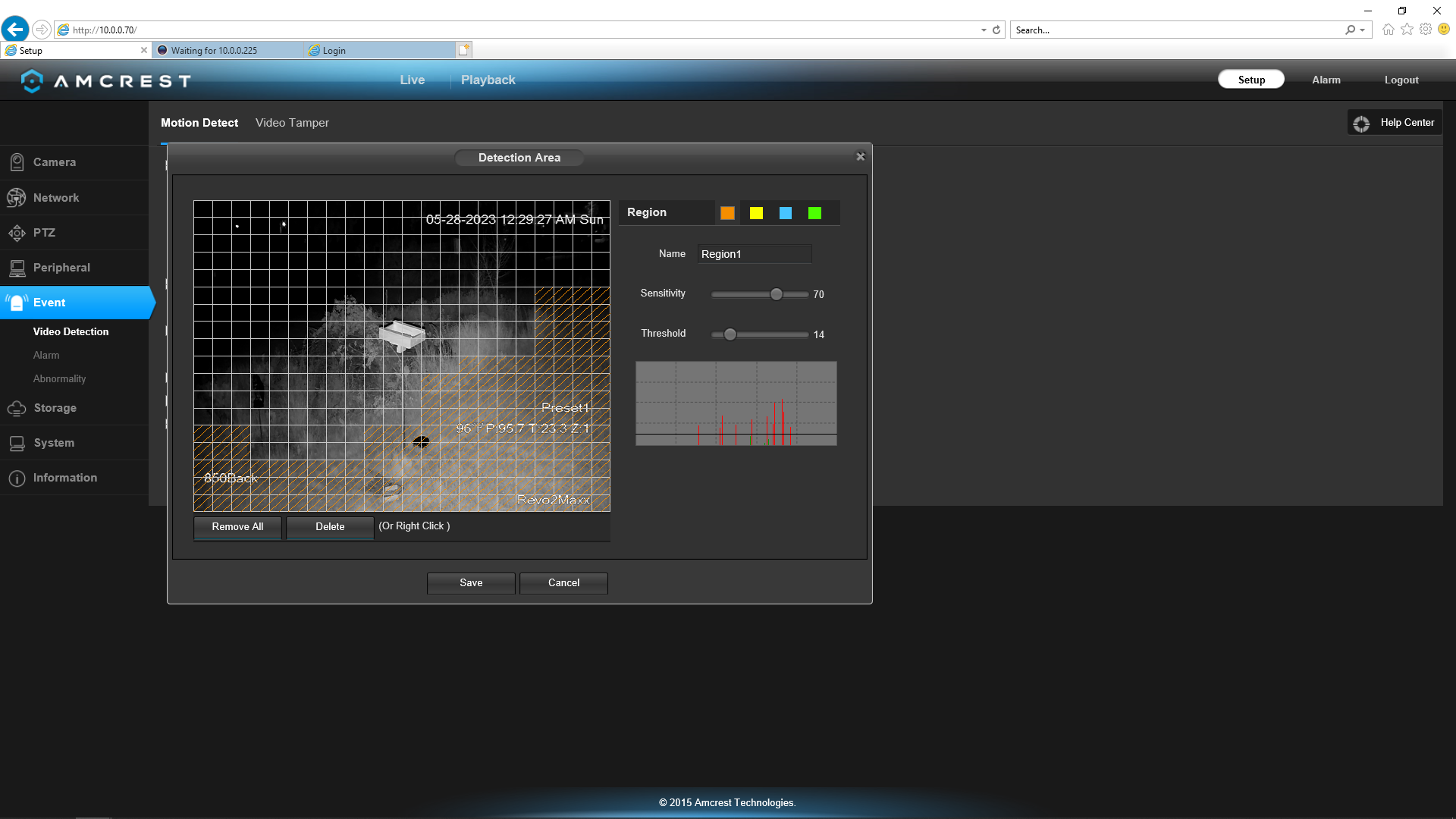The width and height of the screenshot is (1456, 819).
Task: Click the Threshold slider handle
Action: (x=730, y=334)
